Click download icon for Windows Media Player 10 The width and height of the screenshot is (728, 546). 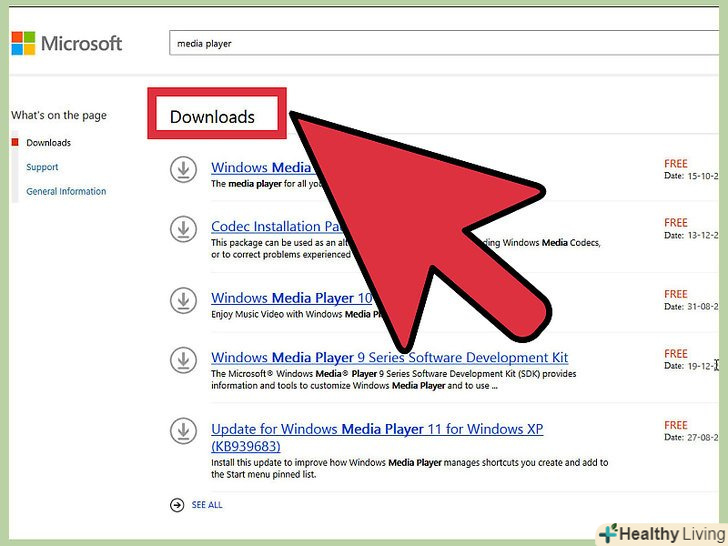point(182,299)
